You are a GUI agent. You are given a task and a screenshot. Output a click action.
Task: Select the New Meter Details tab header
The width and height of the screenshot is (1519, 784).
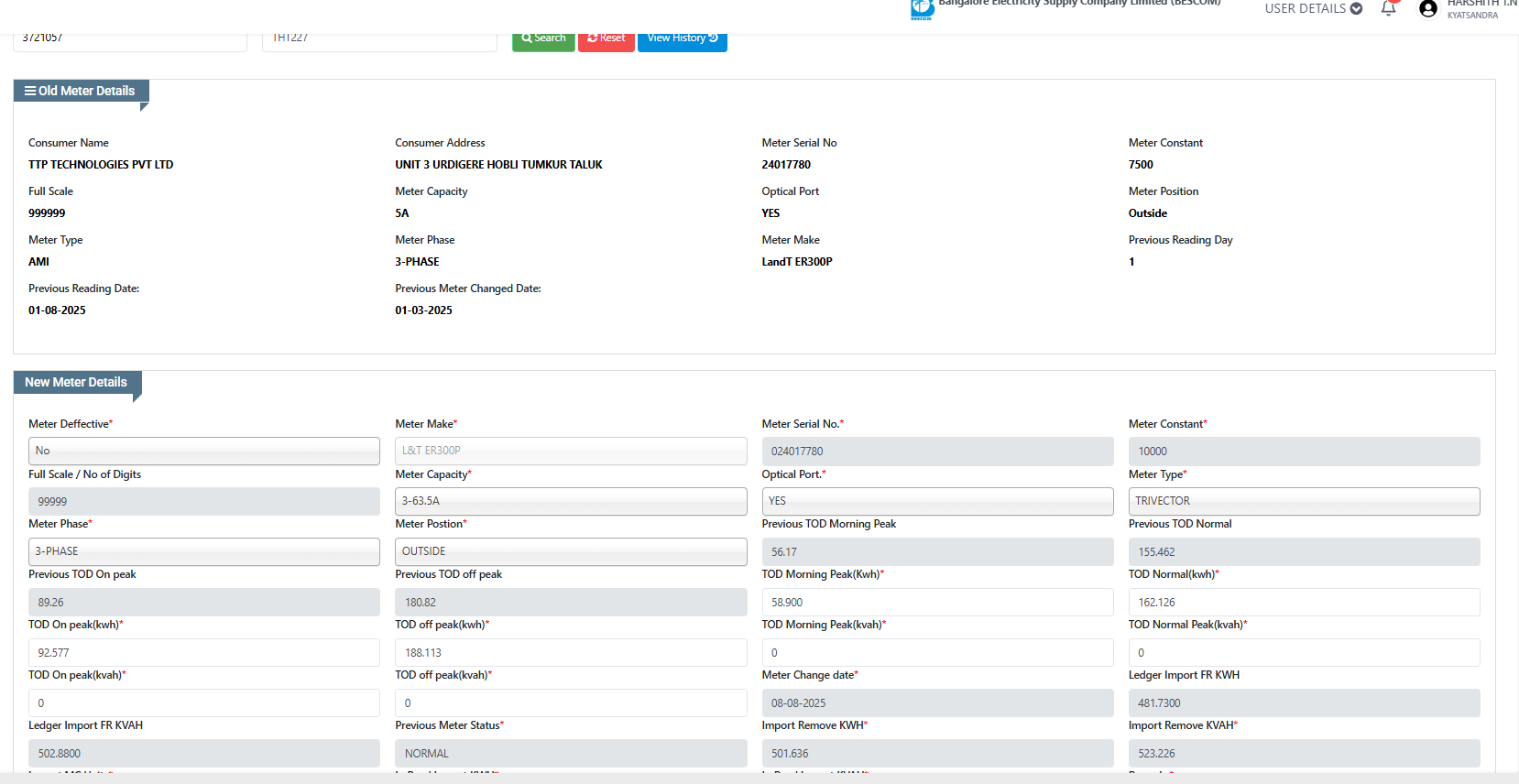tap(77, 383)
